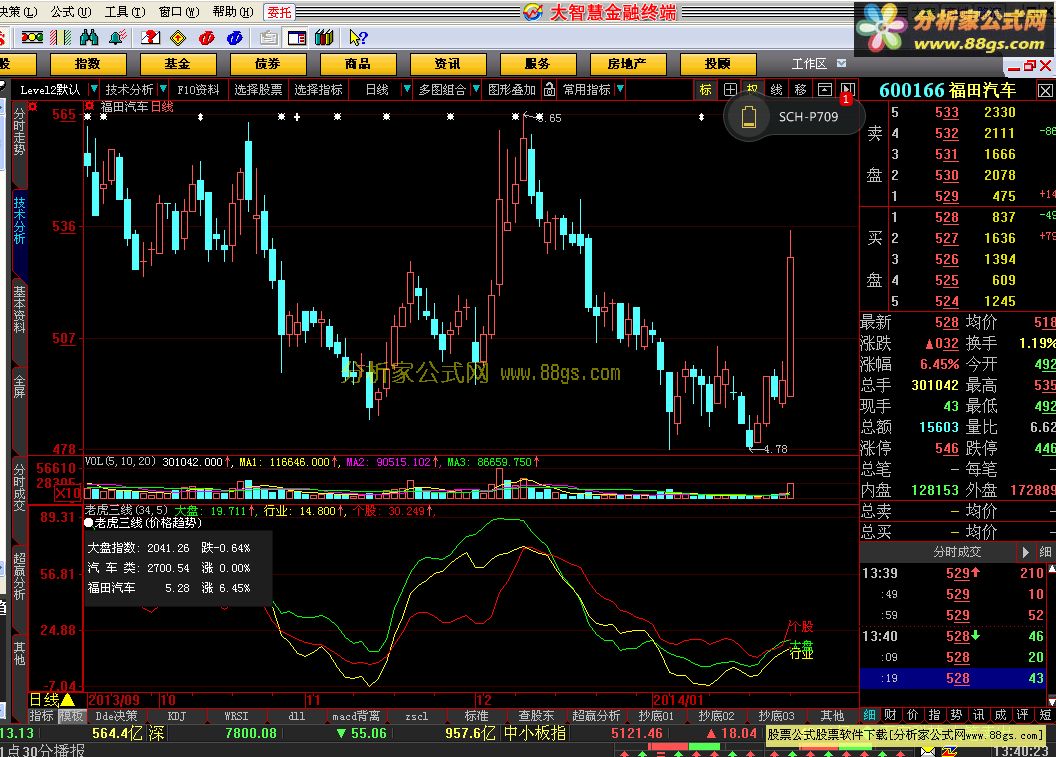Switch to the Dde决策 indicator tab
1056x757 pixels.
(117, 716)
